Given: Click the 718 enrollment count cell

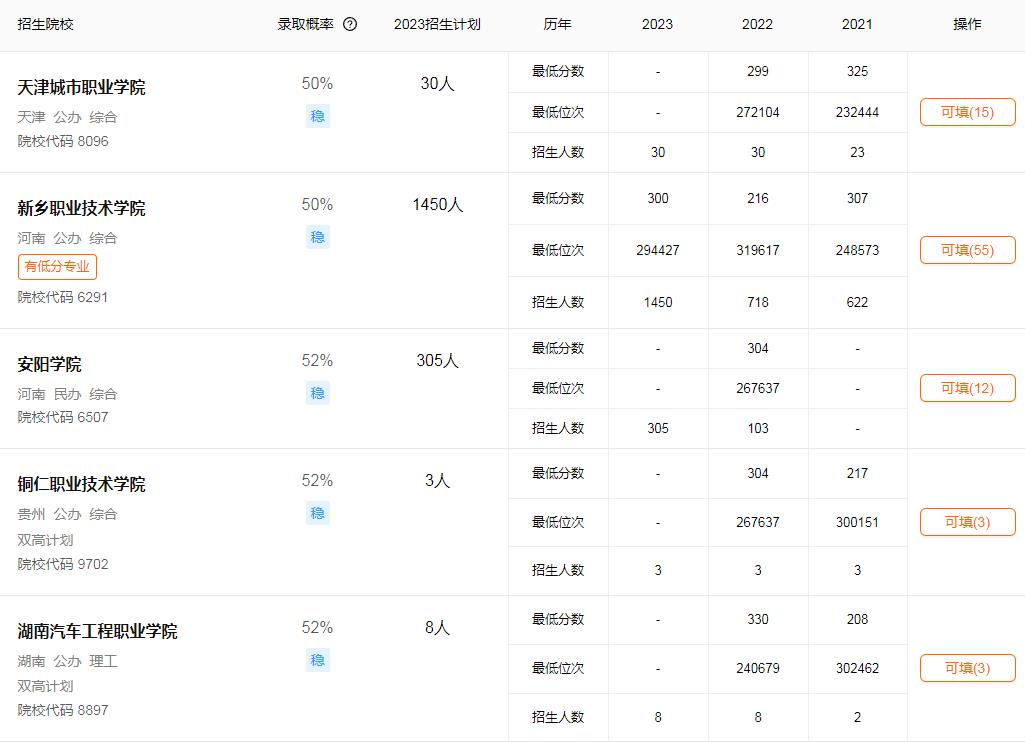Looking at the screenshot, I should [758, 303].
